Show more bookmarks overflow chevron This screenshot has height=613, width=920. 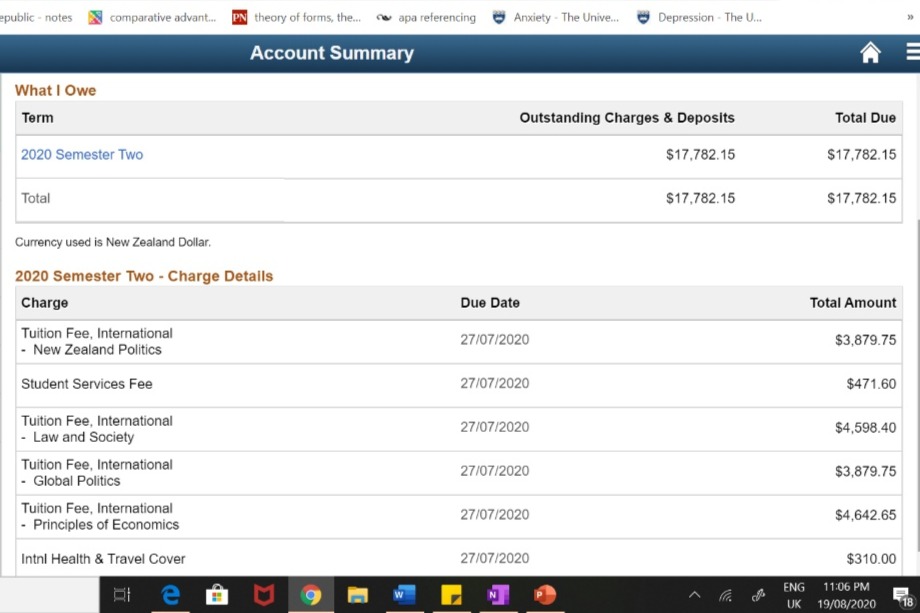910,18
